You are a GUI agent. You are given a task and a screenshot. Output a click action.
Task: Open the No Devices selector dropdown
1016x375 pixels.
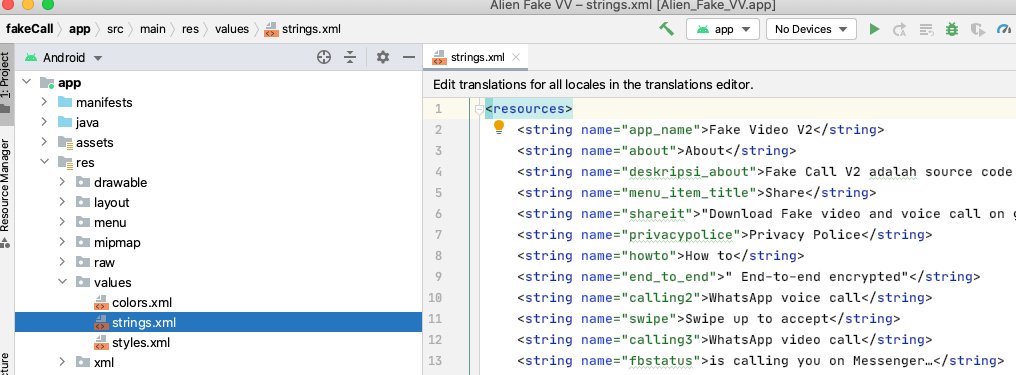(x=811, y=29)
